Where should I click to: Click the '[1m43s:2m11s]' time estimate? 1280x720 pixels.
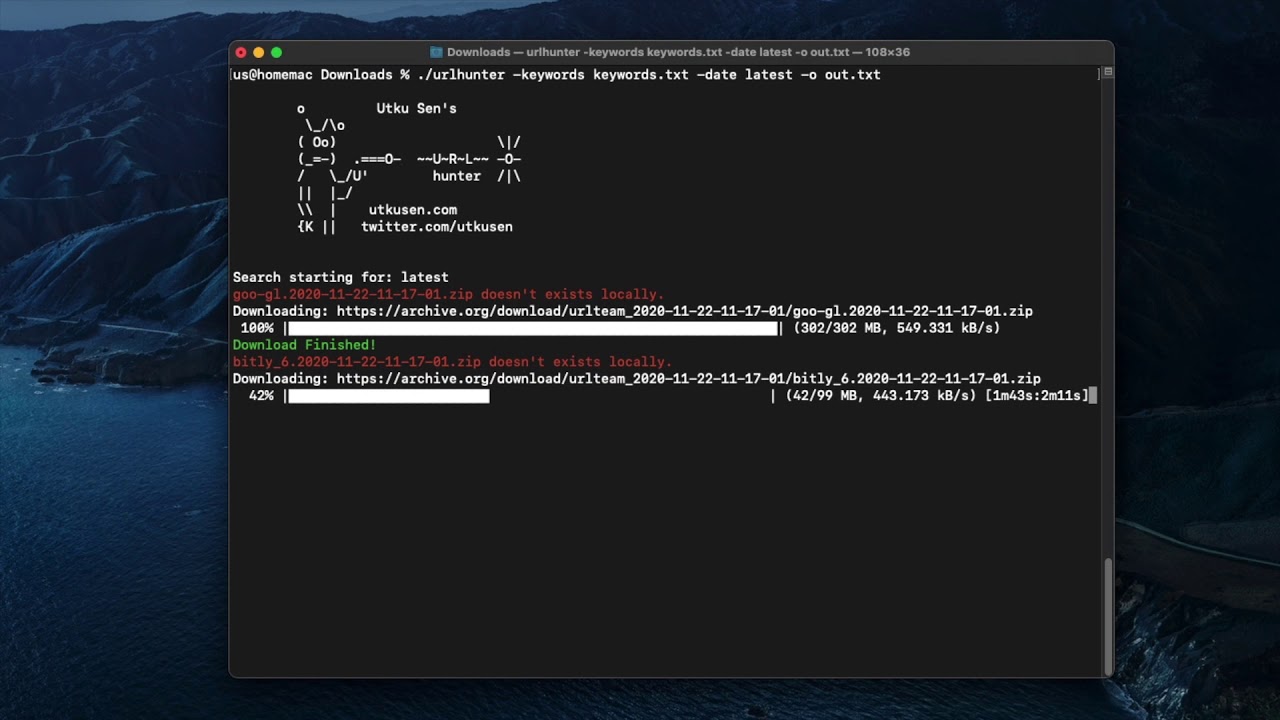(x=1037, y=396)
